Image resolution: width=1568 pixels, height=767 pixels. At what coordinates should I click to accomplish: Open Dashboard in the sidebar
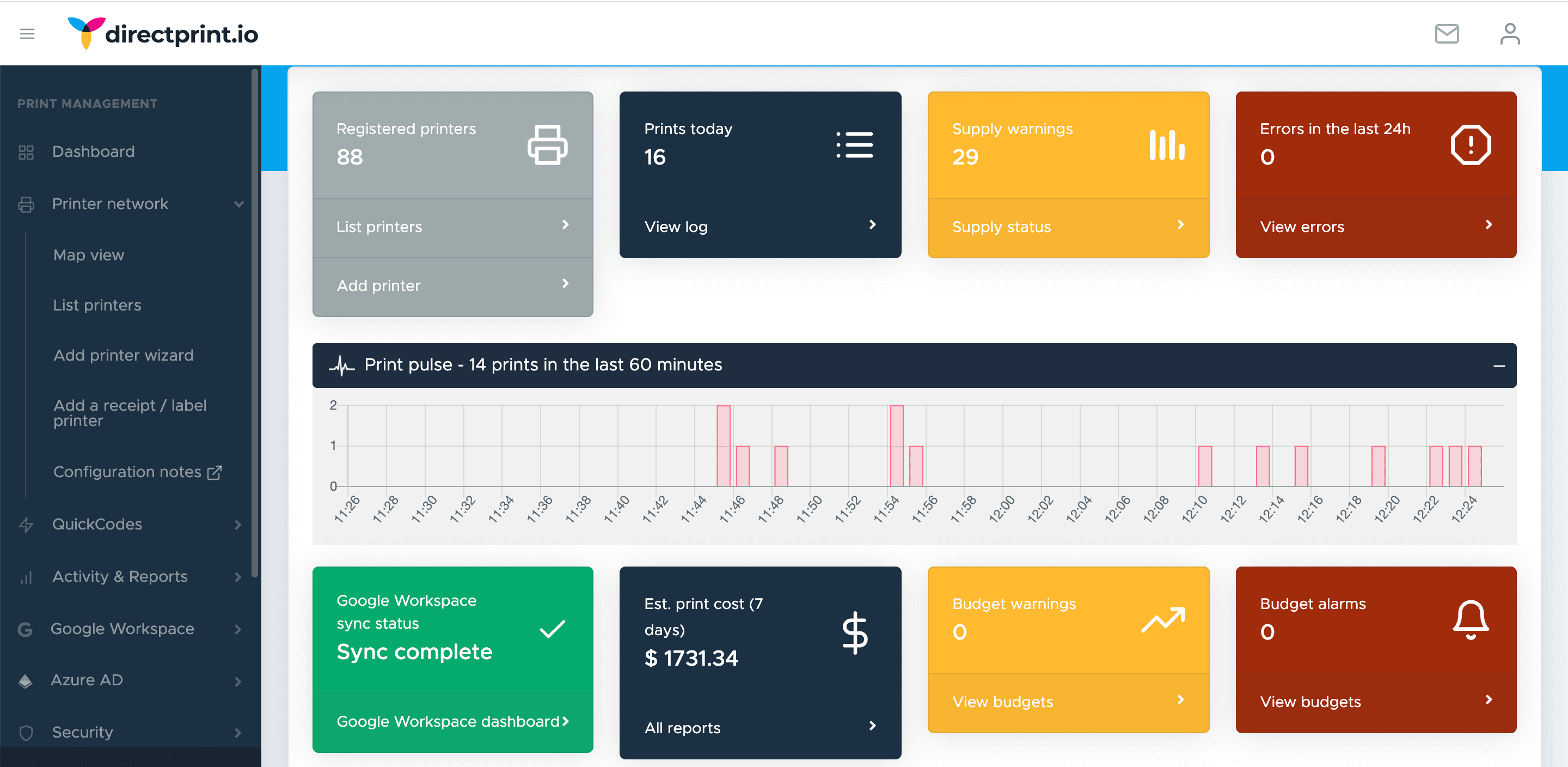[x=93, y=151]
